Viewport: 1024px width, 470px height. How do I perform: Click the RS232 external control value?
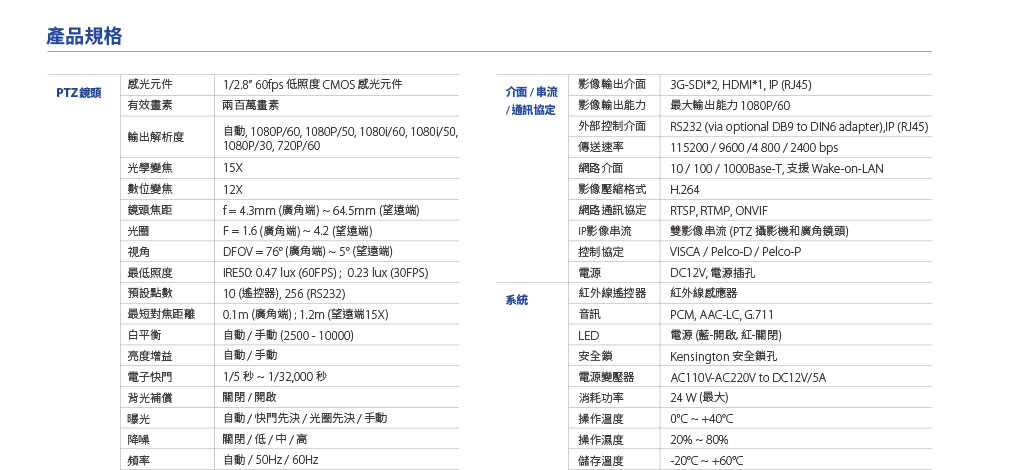[798, 127]
